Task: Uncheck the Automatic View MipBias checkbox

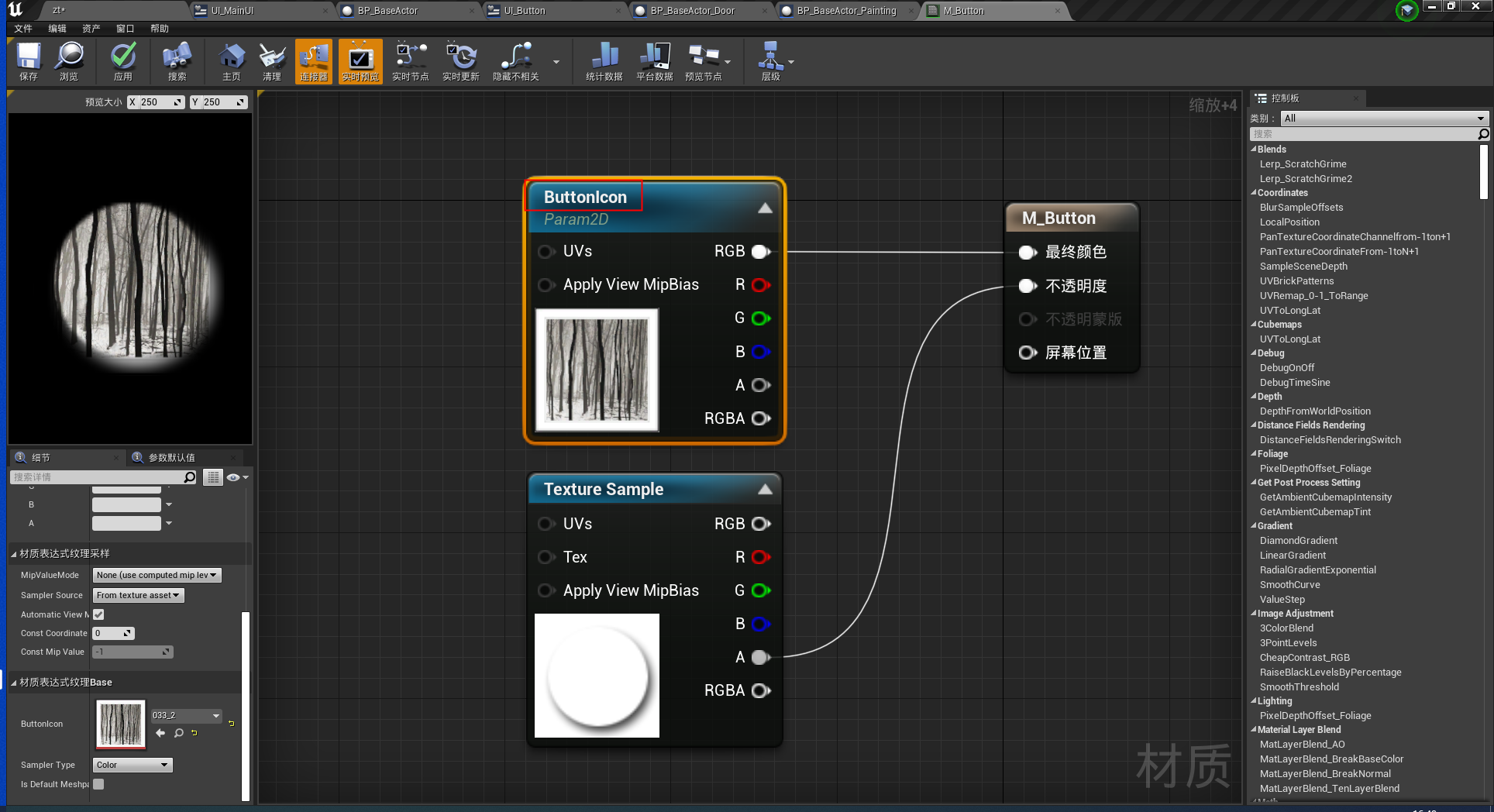Action: [98, 614]
